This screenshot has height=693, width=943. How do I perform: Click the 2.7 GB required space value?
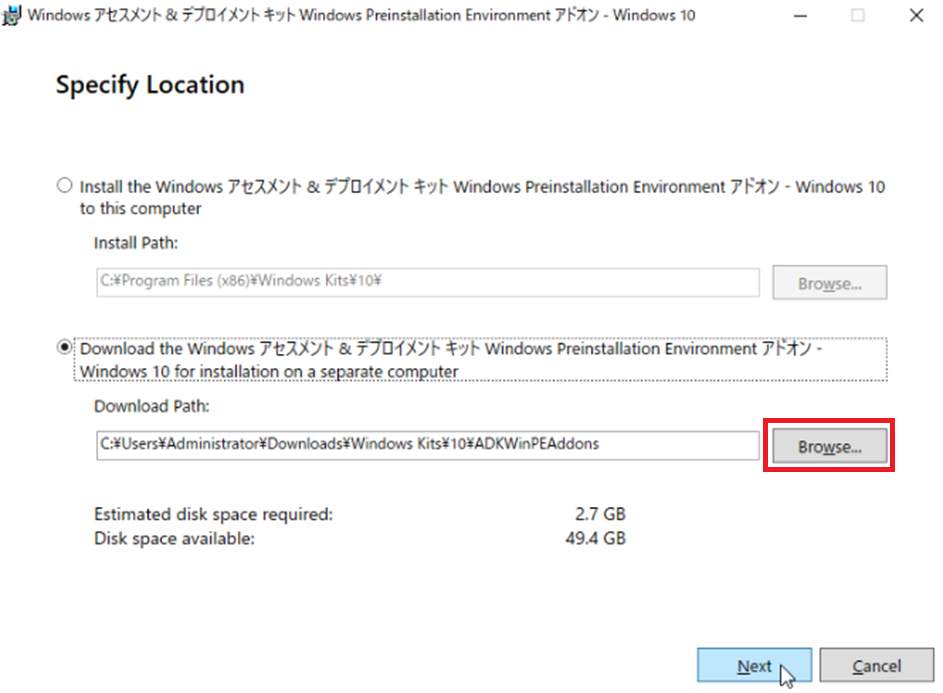click(x=601, y=514)
